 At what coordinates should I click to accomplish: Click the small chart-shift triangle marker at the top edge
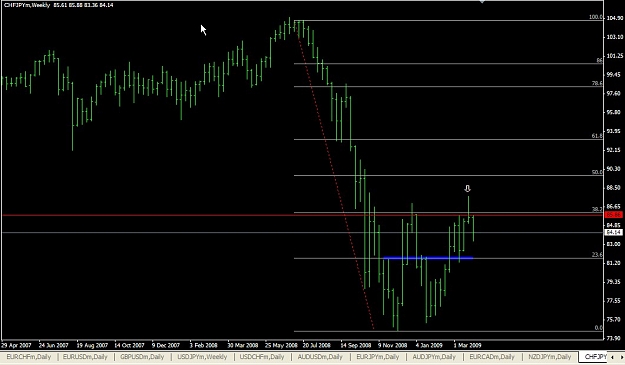[x=482, y=2]
